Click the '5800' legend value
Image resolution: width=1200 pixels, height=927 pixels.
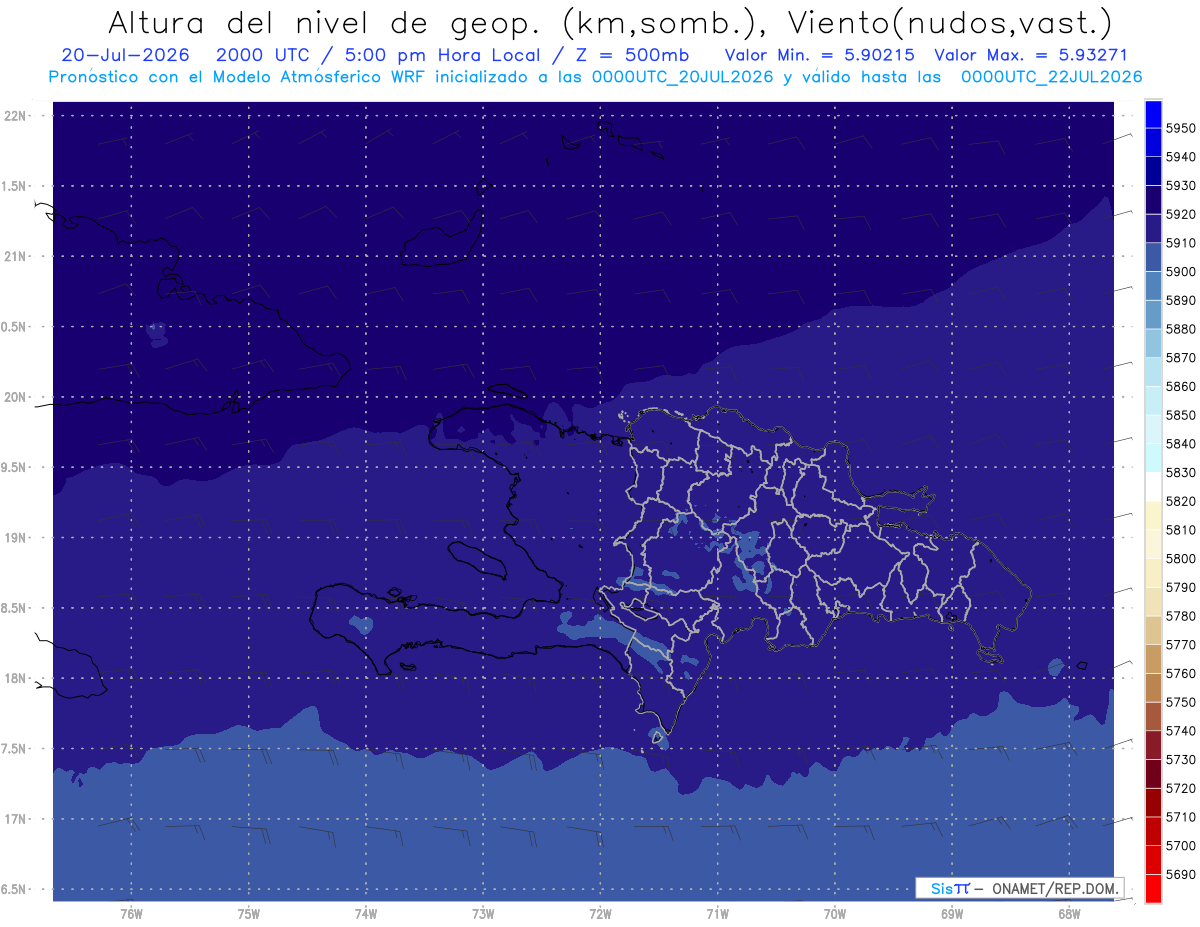(1181, 559)
